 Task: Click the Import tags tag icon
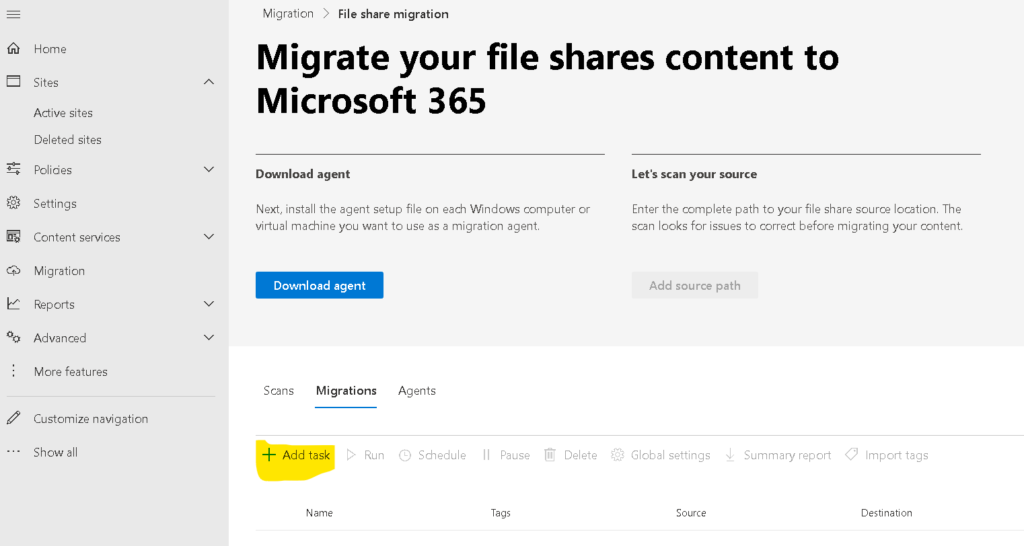click(851, 454)
